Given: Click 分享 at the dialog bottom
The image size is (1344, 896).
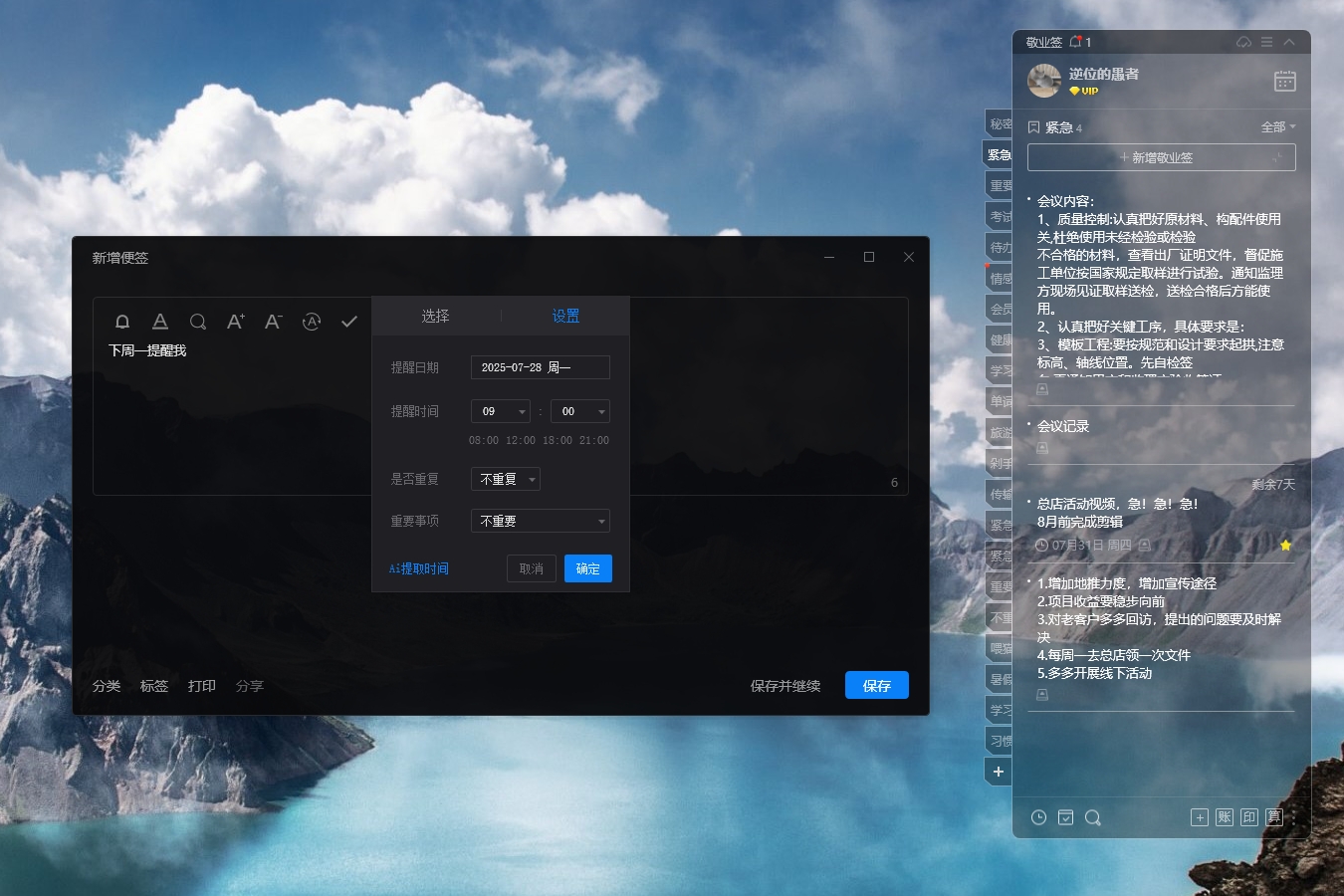Looking at the screenshot, I should tap(250, 686).
